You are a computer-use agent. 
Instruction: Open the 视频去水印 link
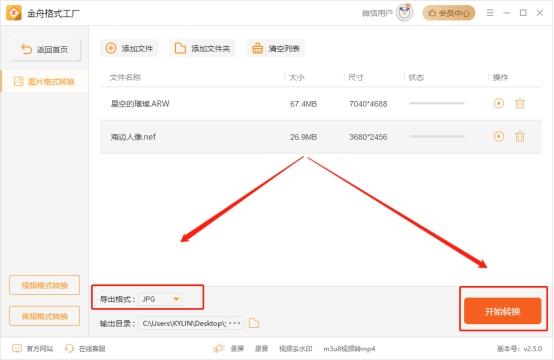295,349
